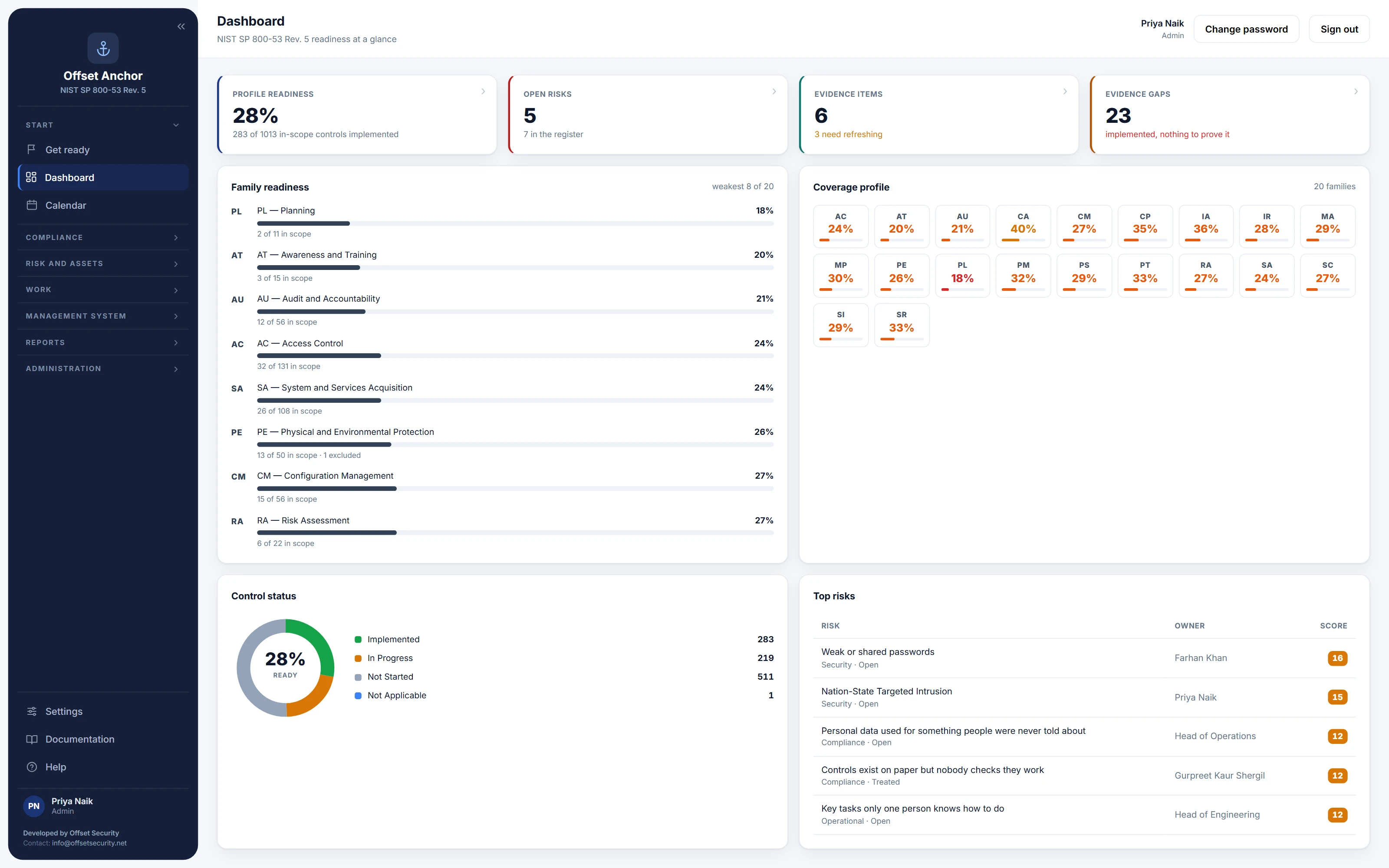Image resolution: width=1389 pixels, height=868 pixels.
Task: Click the AT — Awareness and Training row
Action: pos(502,266)
